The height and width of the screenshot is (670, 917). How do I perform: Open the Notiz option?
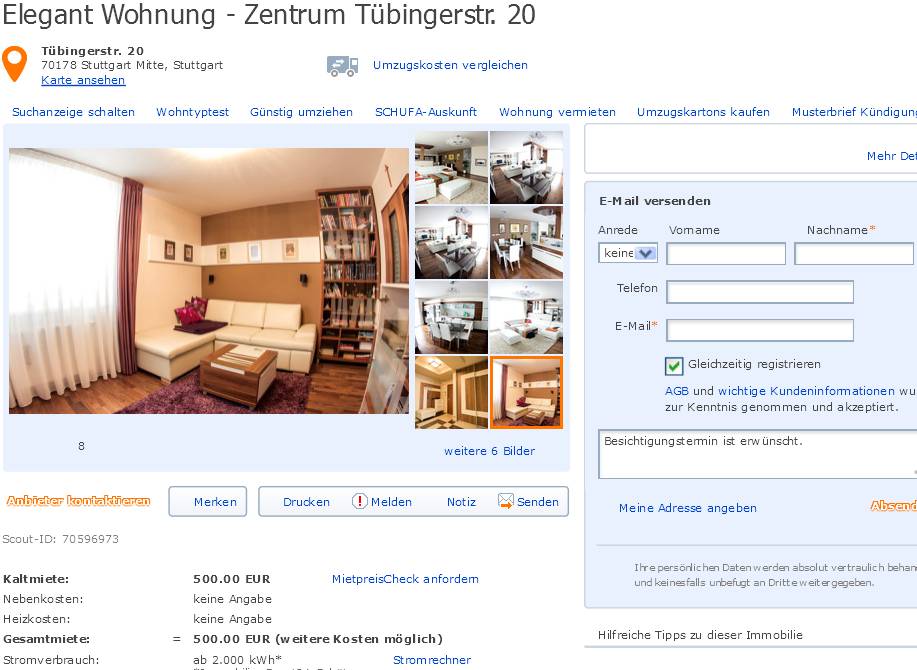click(x=461, y=502)
